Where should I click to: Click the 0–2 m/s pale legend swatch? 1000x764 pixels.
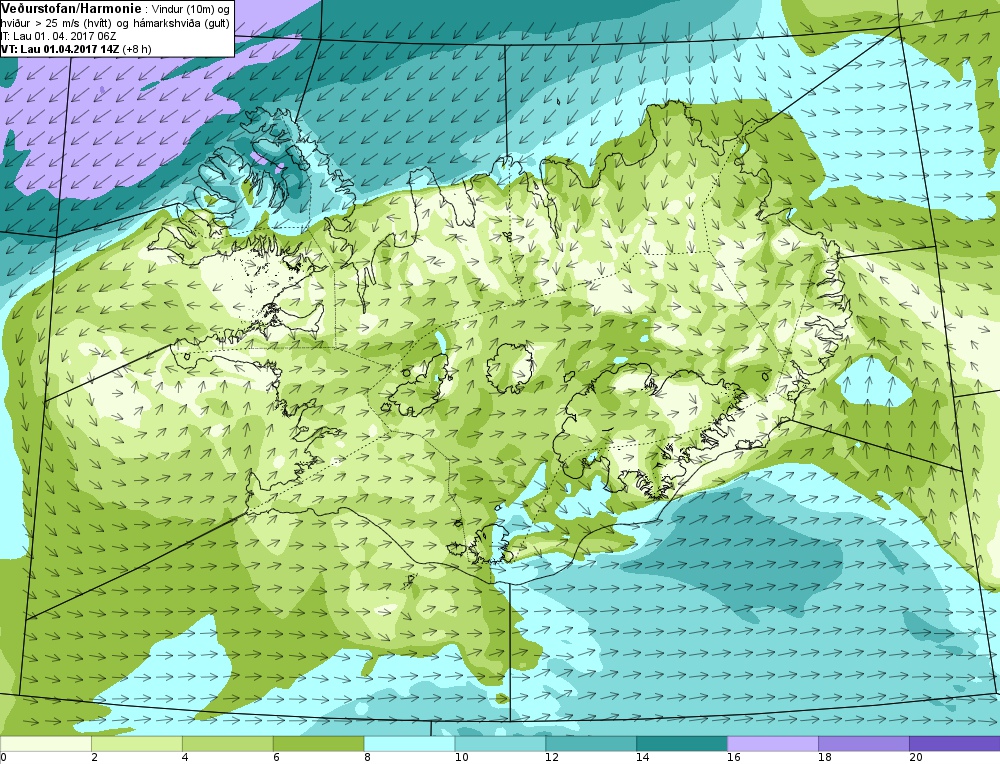pos(46,744)
